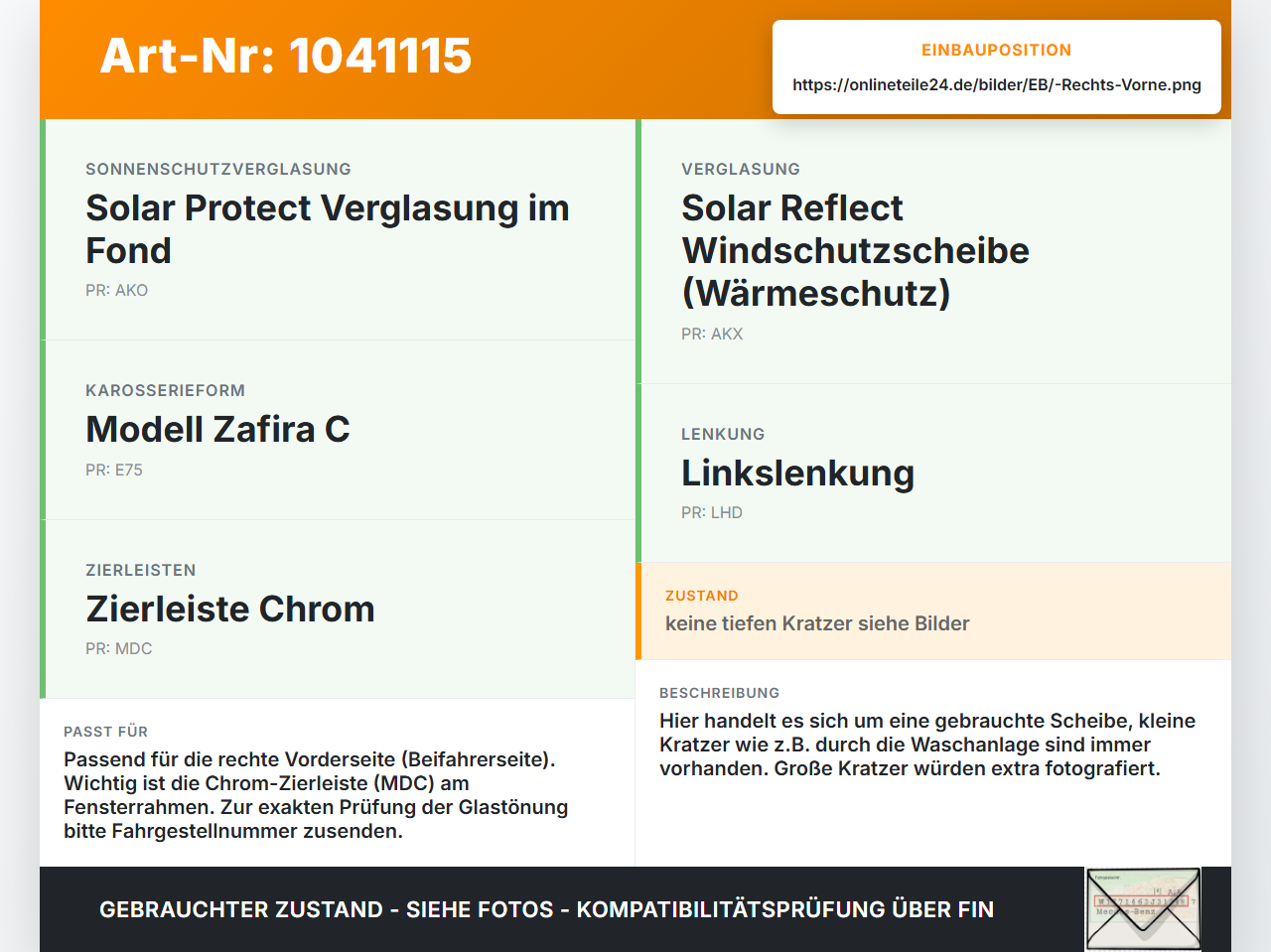Select the Solar Protect Verglasung im Fond card
1271x952 pixels.
pos(338,229)
